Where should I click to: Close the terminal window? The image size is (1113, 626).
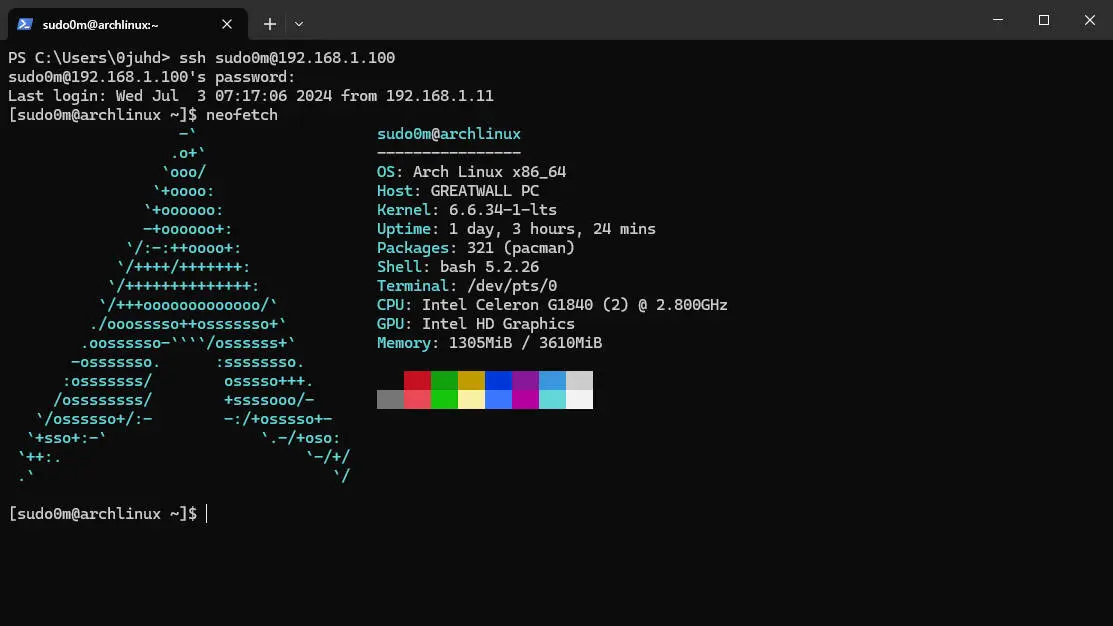[1090, 20]
